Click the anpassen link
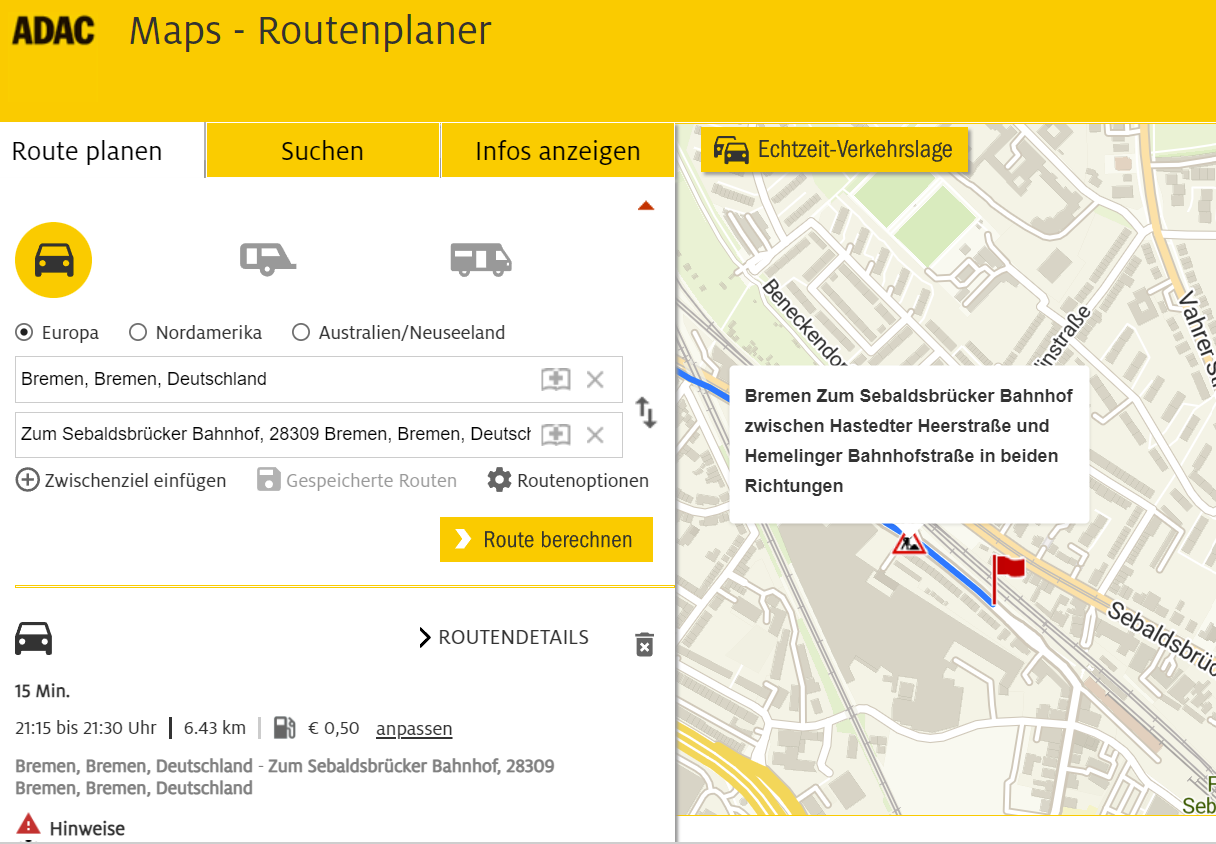The image size is (1216, 844). (414, 729)
